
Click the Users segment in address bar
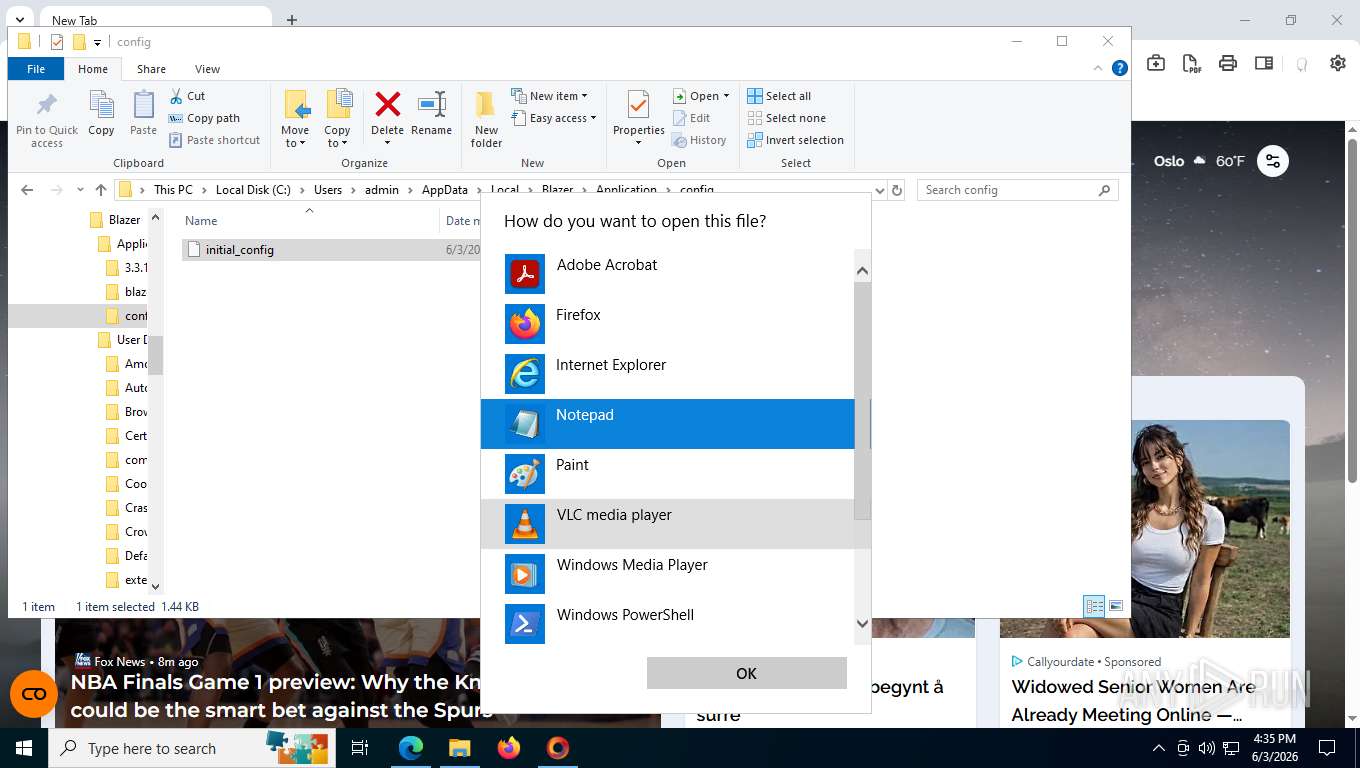[328, 190]
